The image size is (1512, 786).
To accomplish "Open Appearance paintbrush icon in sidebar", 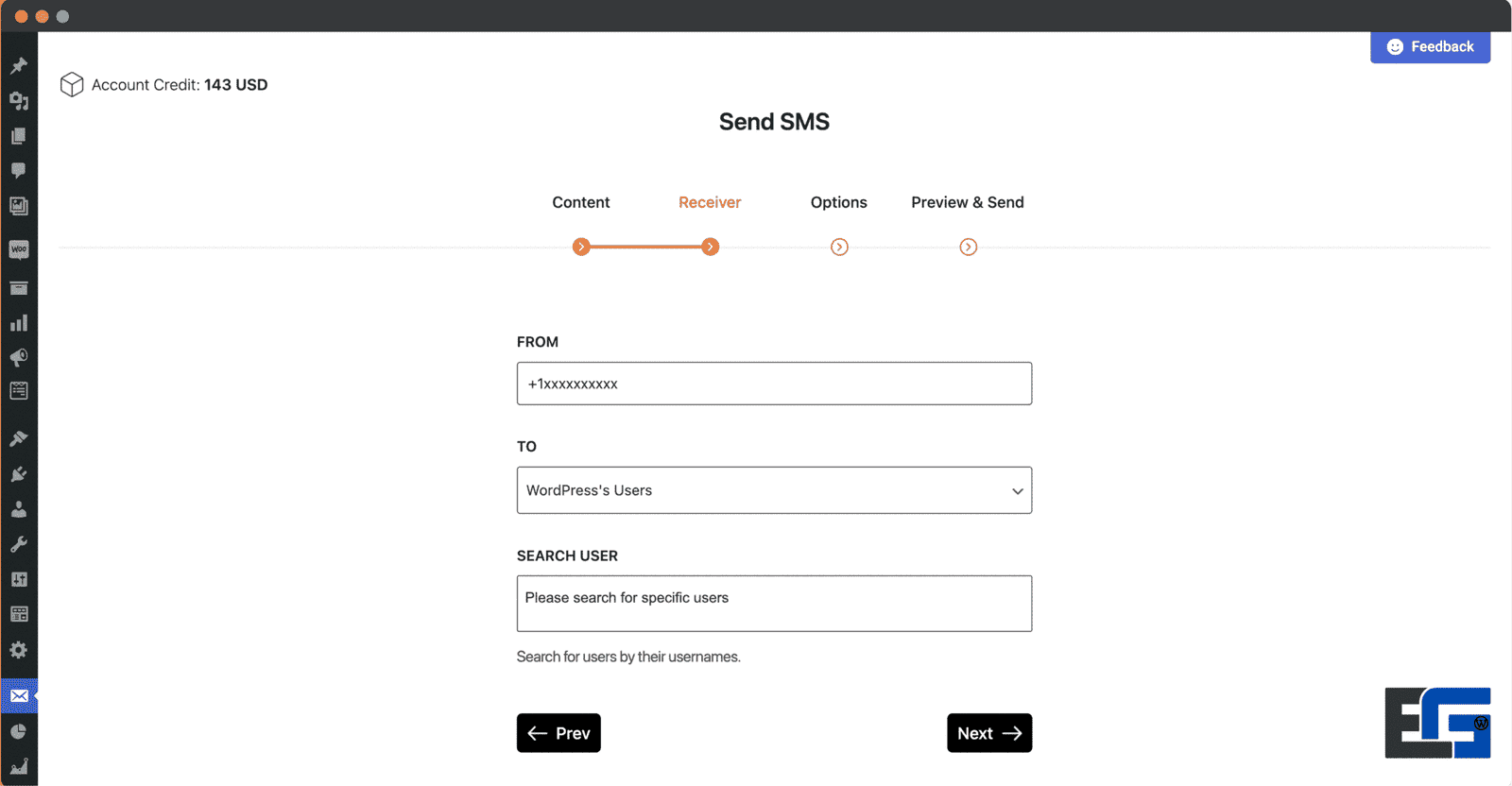I will (19, 438).
